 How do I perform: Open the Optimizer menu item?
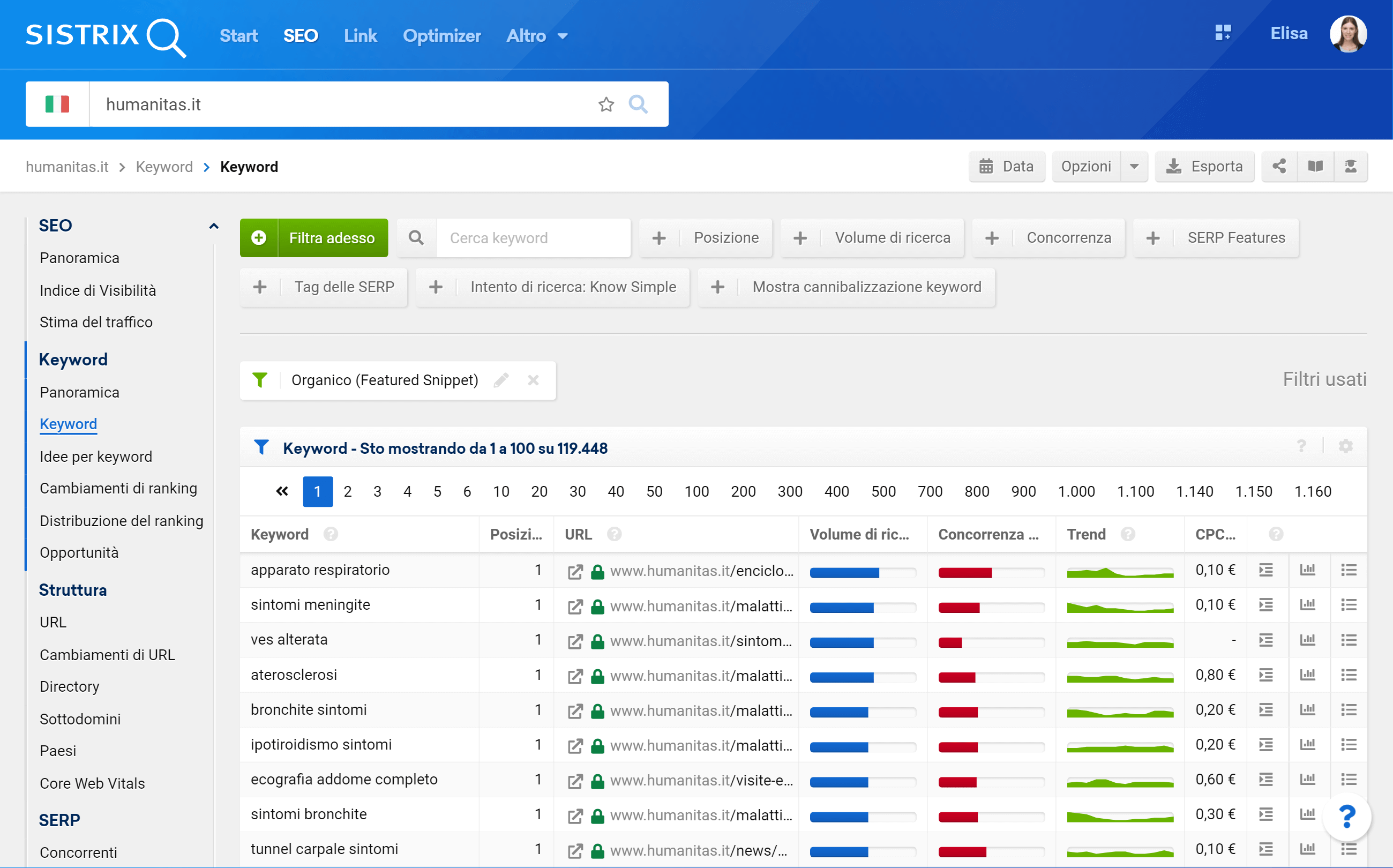click(441, 35)
